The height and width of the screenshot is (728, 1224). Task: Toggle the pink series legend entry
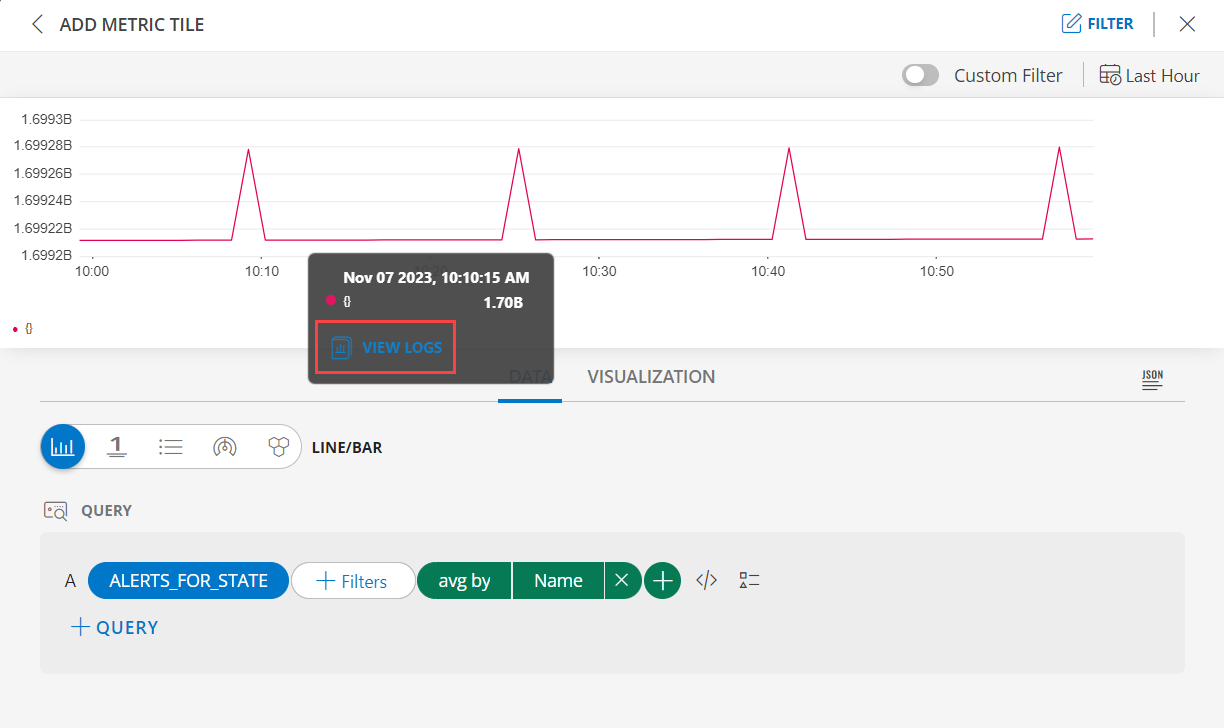pos(22,328)
